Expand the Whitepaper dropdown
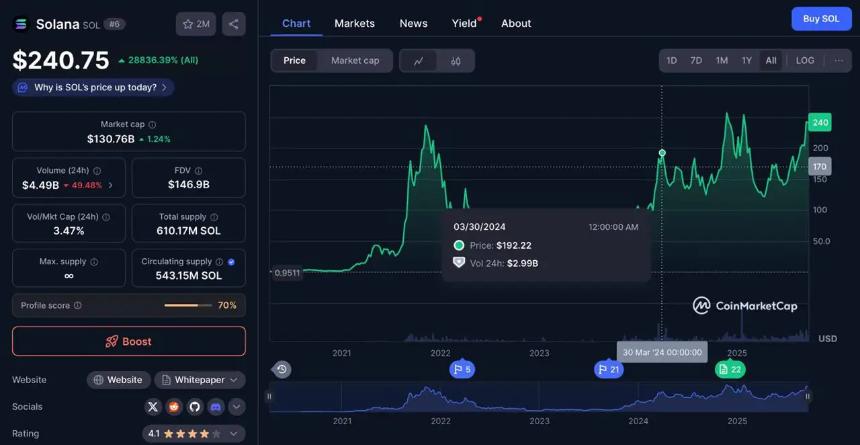 click(x=199, y=380)
